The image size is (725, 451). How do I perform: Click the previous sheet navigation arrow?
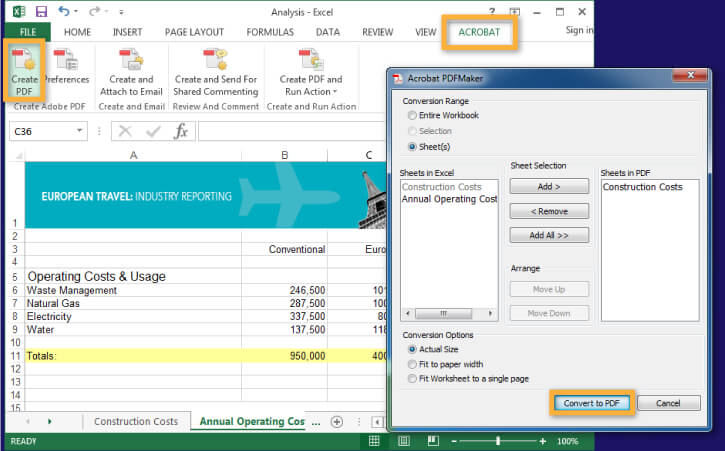pyautogui.click(x=28, y=421)
